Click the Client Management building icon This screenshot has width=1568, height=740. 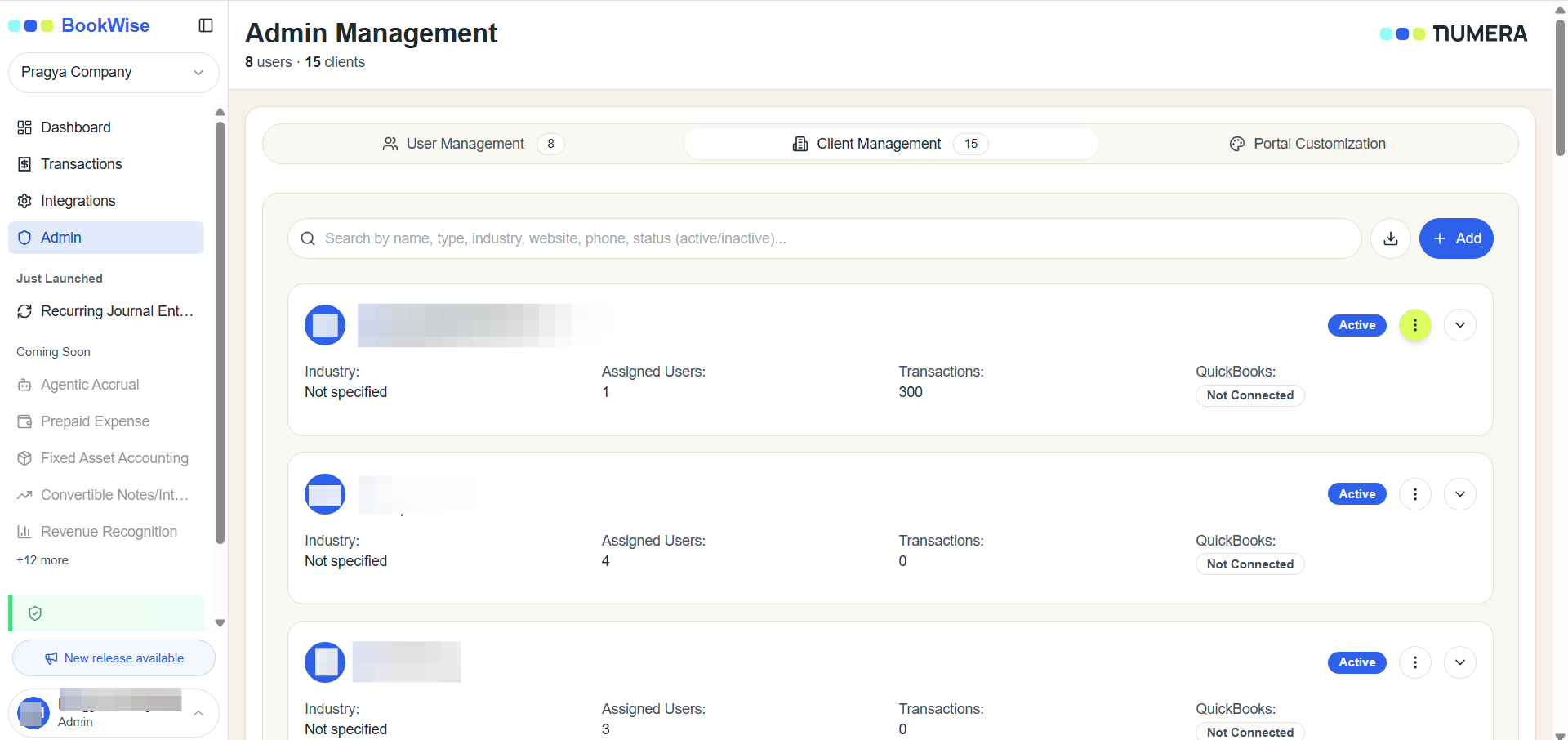point(800,144)
